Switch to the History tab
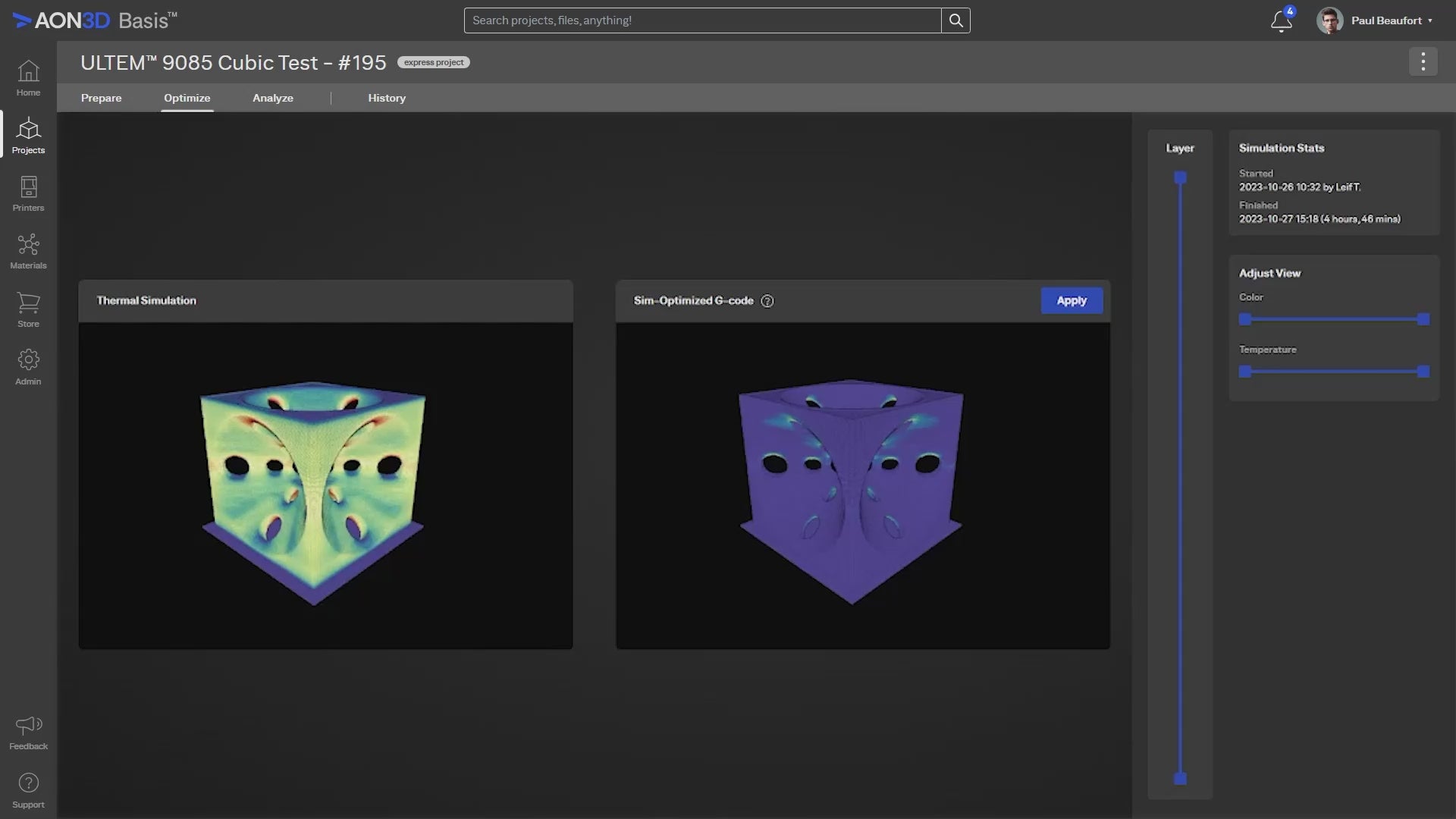The height and width of the screenshot is (819, 1456). point(387,98)
